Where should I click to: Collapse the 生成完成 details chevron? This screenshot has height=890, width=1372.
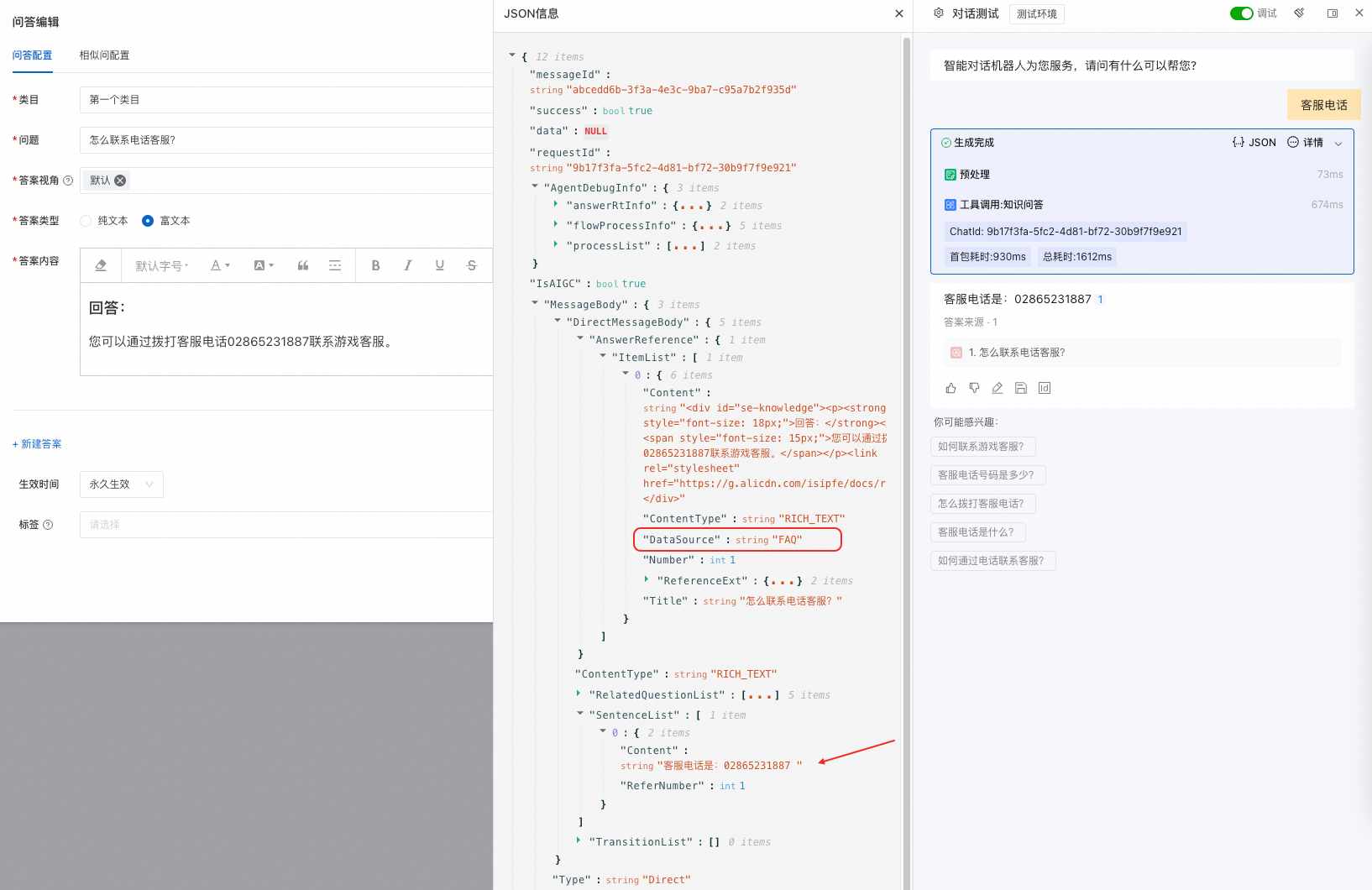[x=1338, y=144]
